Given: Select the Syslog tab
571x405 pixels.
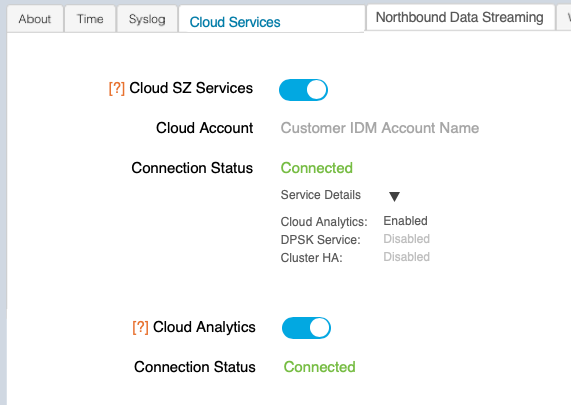Looking at the screenshot, I should tap(147, 19).
